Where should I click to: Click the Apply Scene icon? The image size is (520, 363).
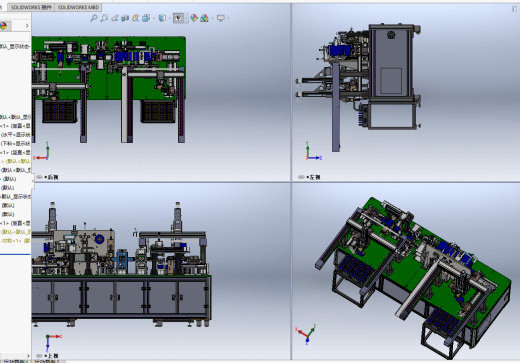coord(204,18)
